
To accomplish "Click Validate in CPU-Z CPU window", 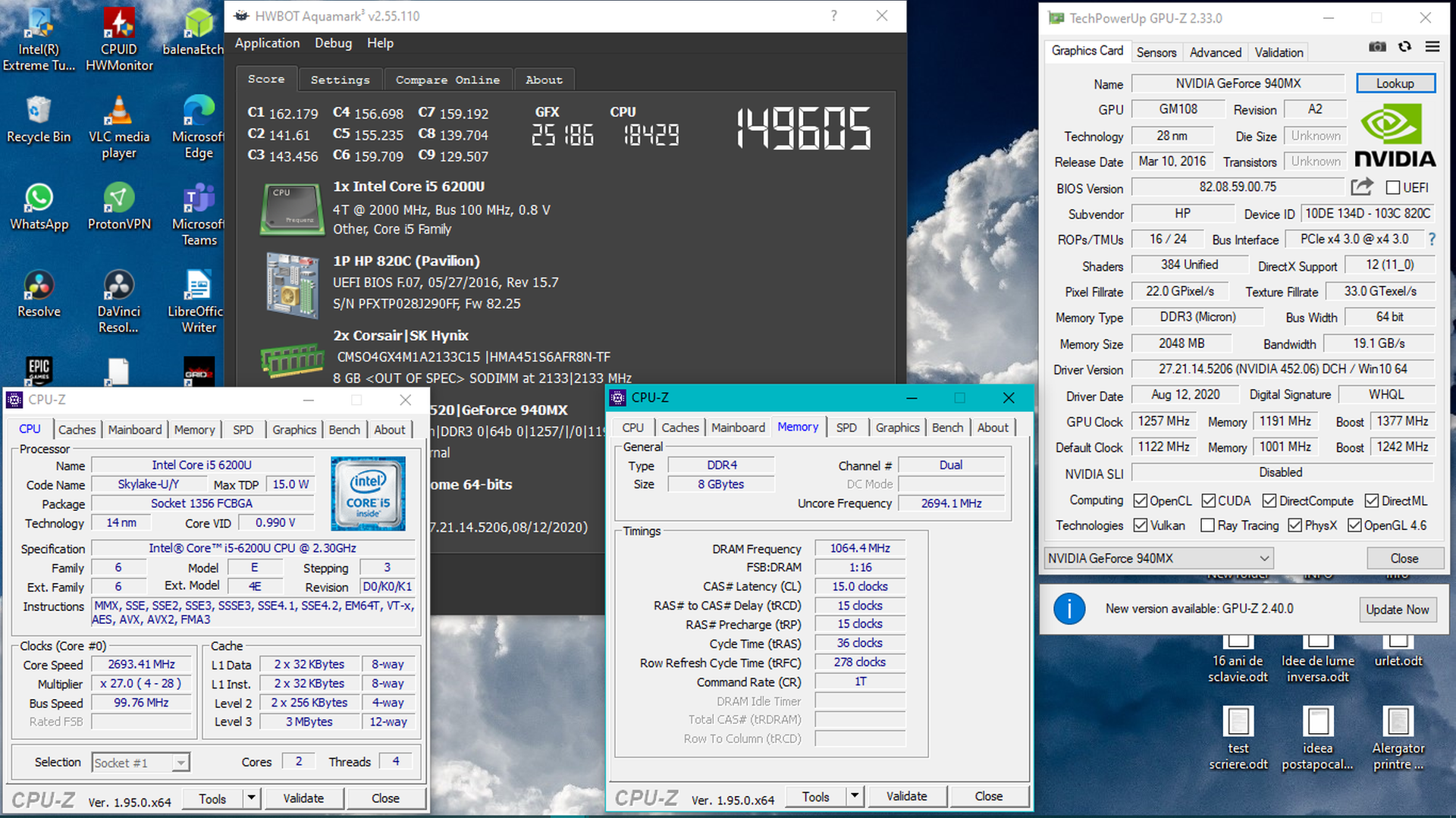I will [303, 798].
